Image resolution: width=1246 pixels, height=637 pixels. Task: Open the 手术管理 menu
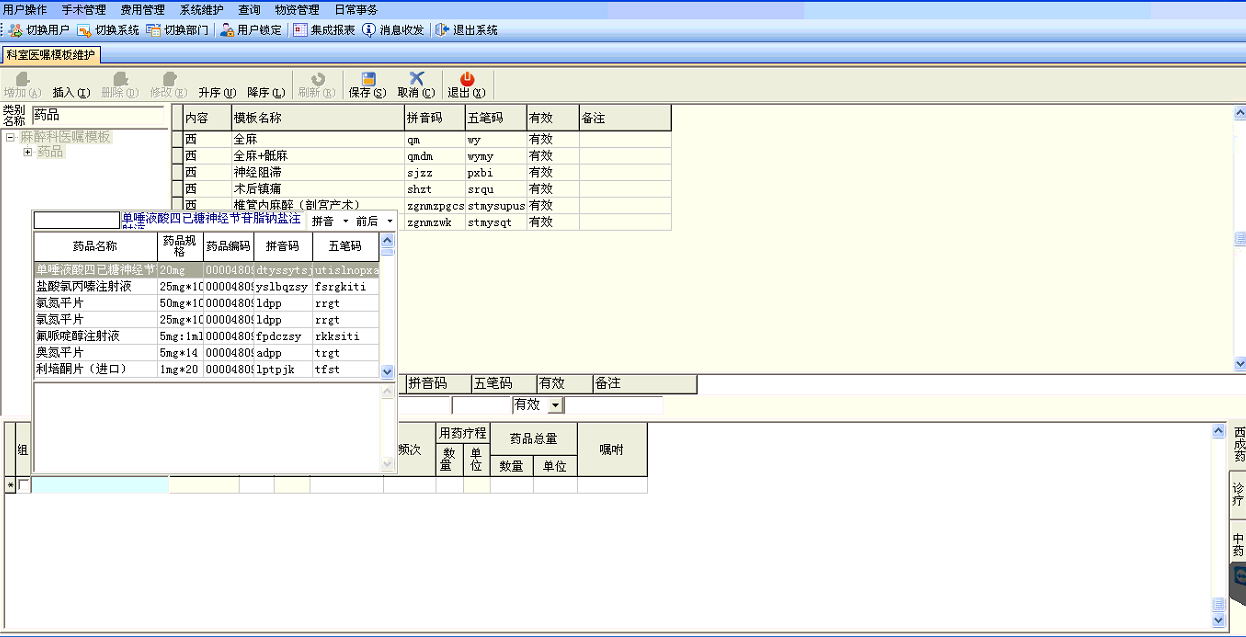point(84,9)
